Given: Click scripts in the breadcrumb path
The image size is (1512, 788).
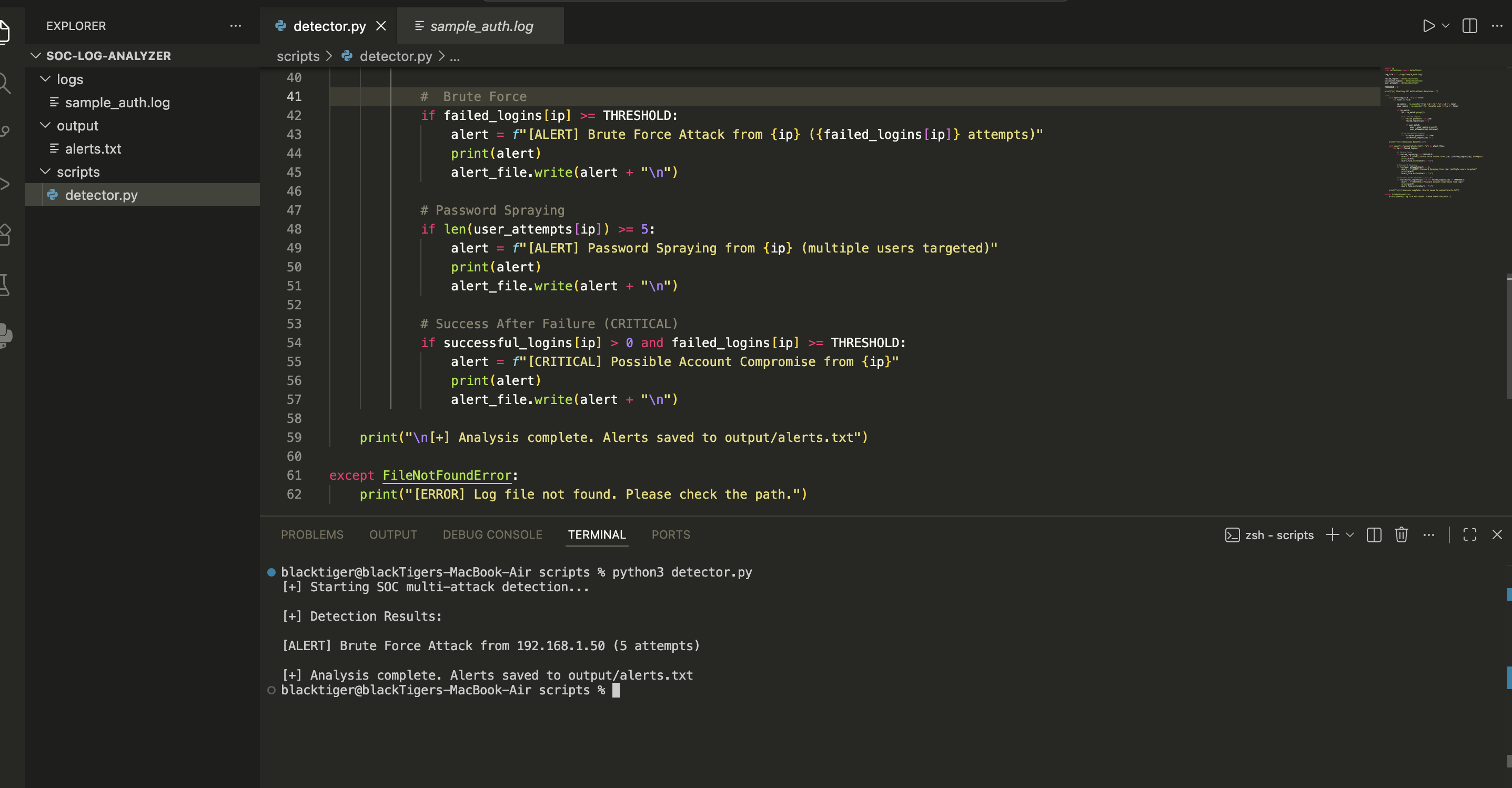Looking at the screenshot, I should pyautogui.click(x=298, y=56).
